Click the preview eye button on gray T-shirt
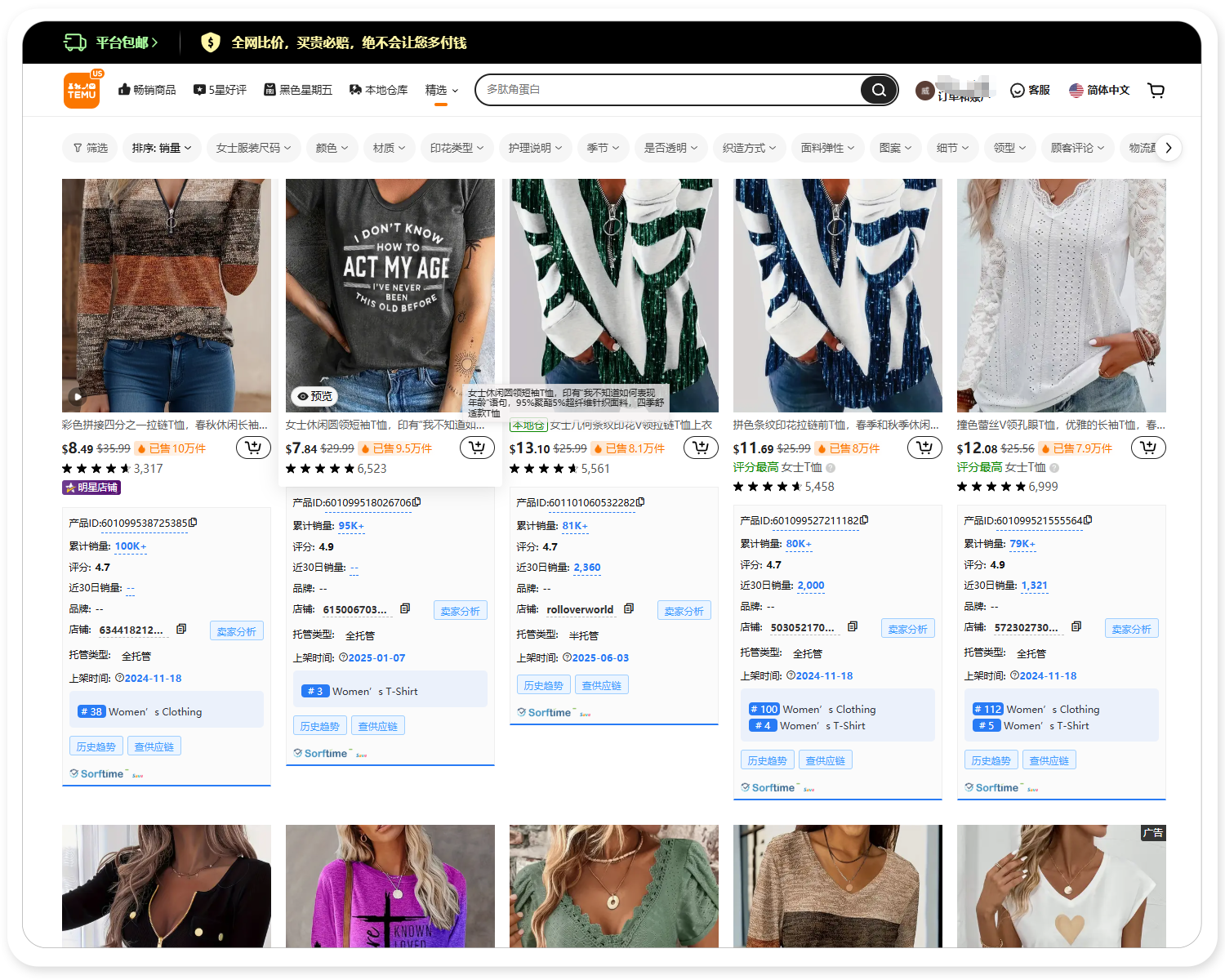This screenshot has height=980, width=1225. pos(315,396)
